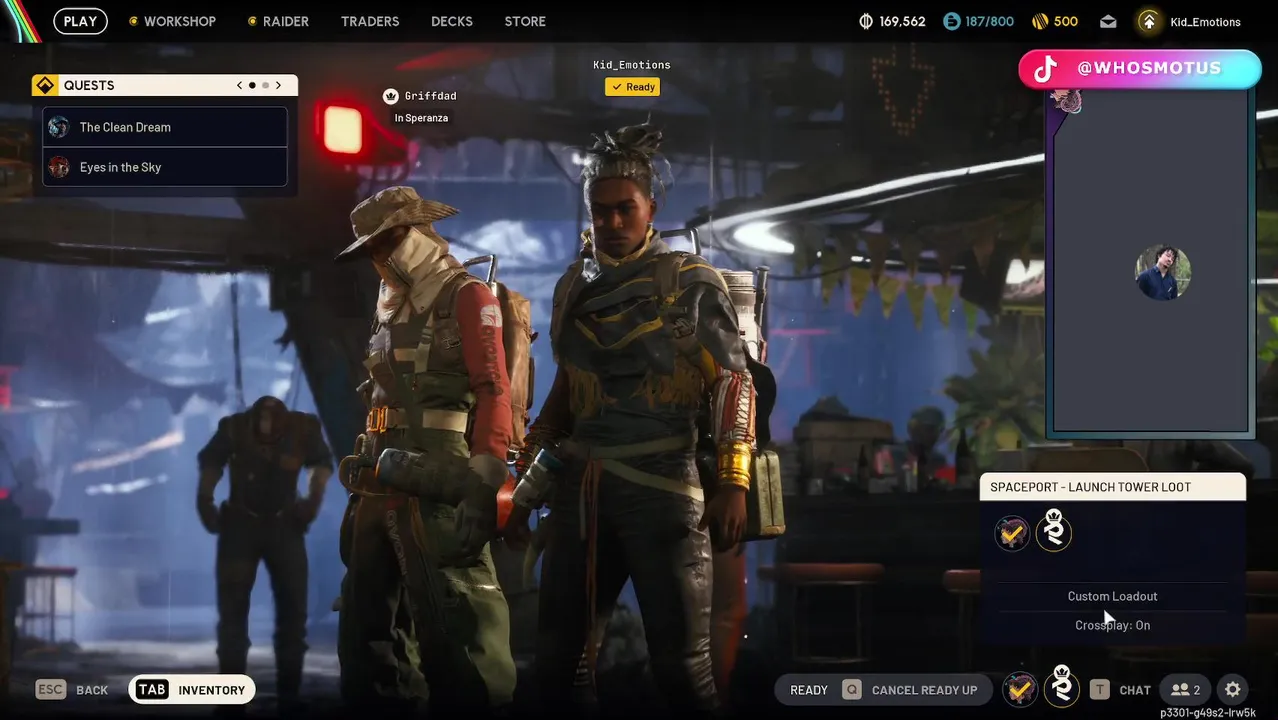The image size is (1278, 720).
Task: Click CANCEL READY UP button
Action: [924, 690]
